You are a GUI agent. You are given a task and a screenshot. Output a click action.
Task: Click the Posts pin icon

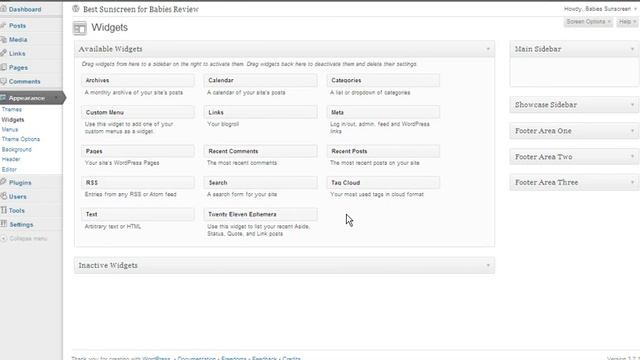tap(3, 25)
